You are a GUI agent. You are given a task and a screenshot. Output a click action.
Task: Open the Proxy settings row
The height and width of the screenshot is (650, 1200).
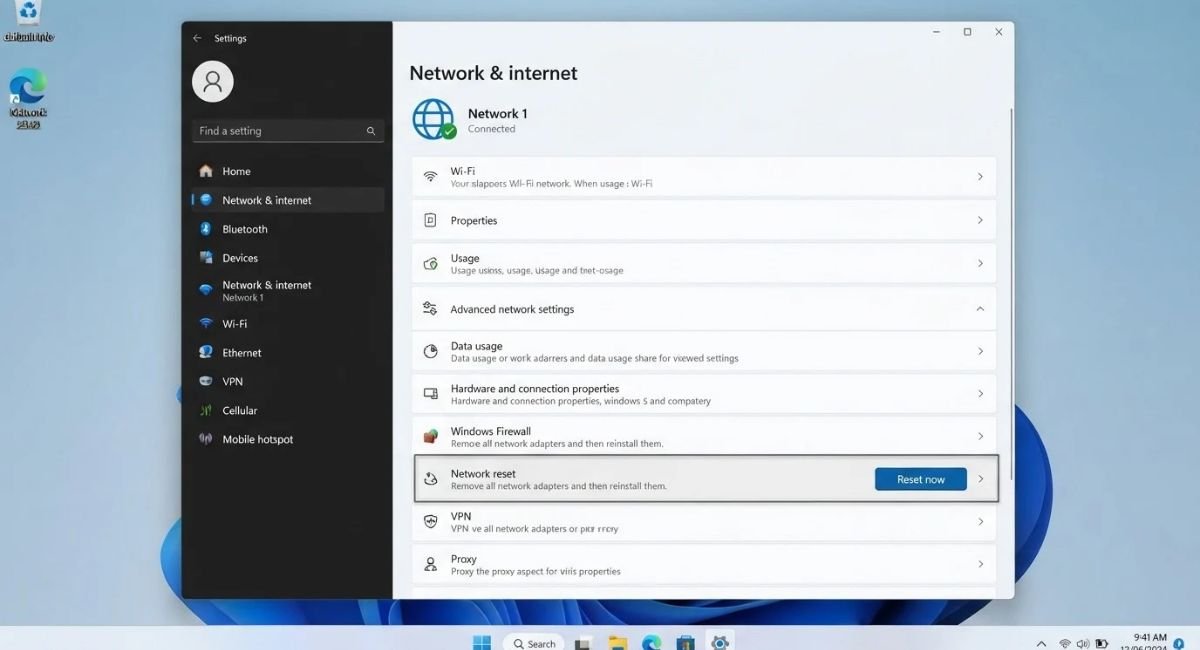pyautogui.click(x=704, y=564)
